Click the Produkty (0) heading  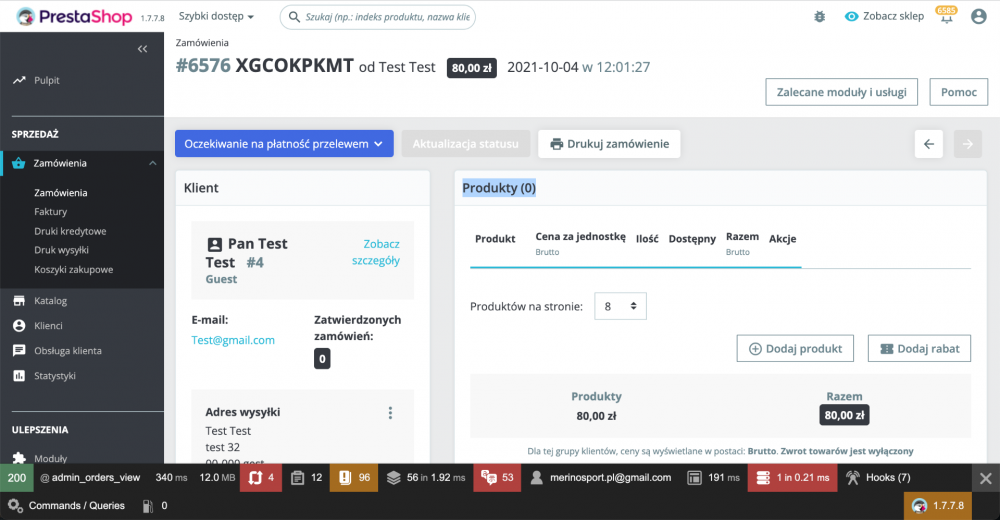coord(499,188)
